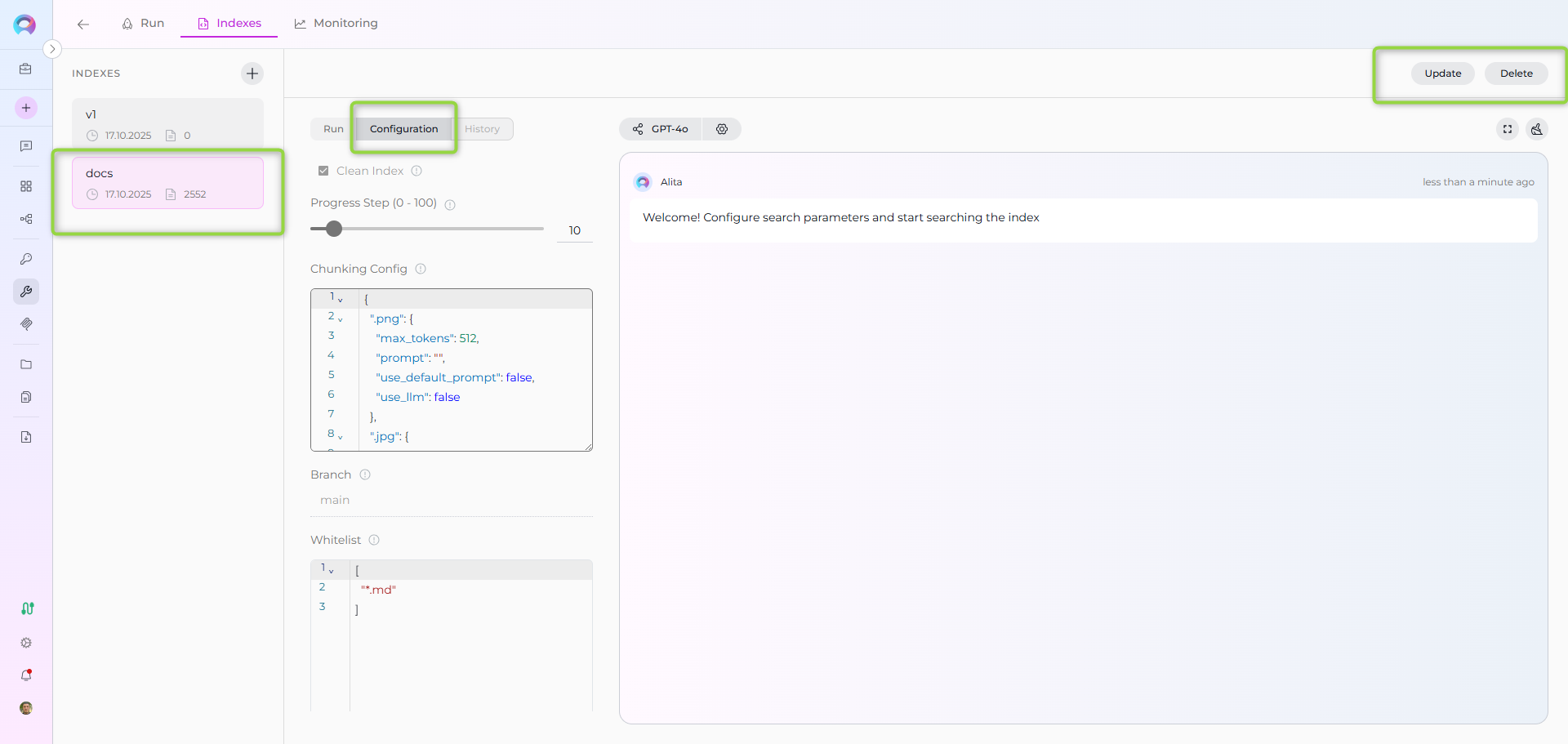
Task: Open model settings gear next to GPT-4o
Action: (x=722, y=129)
